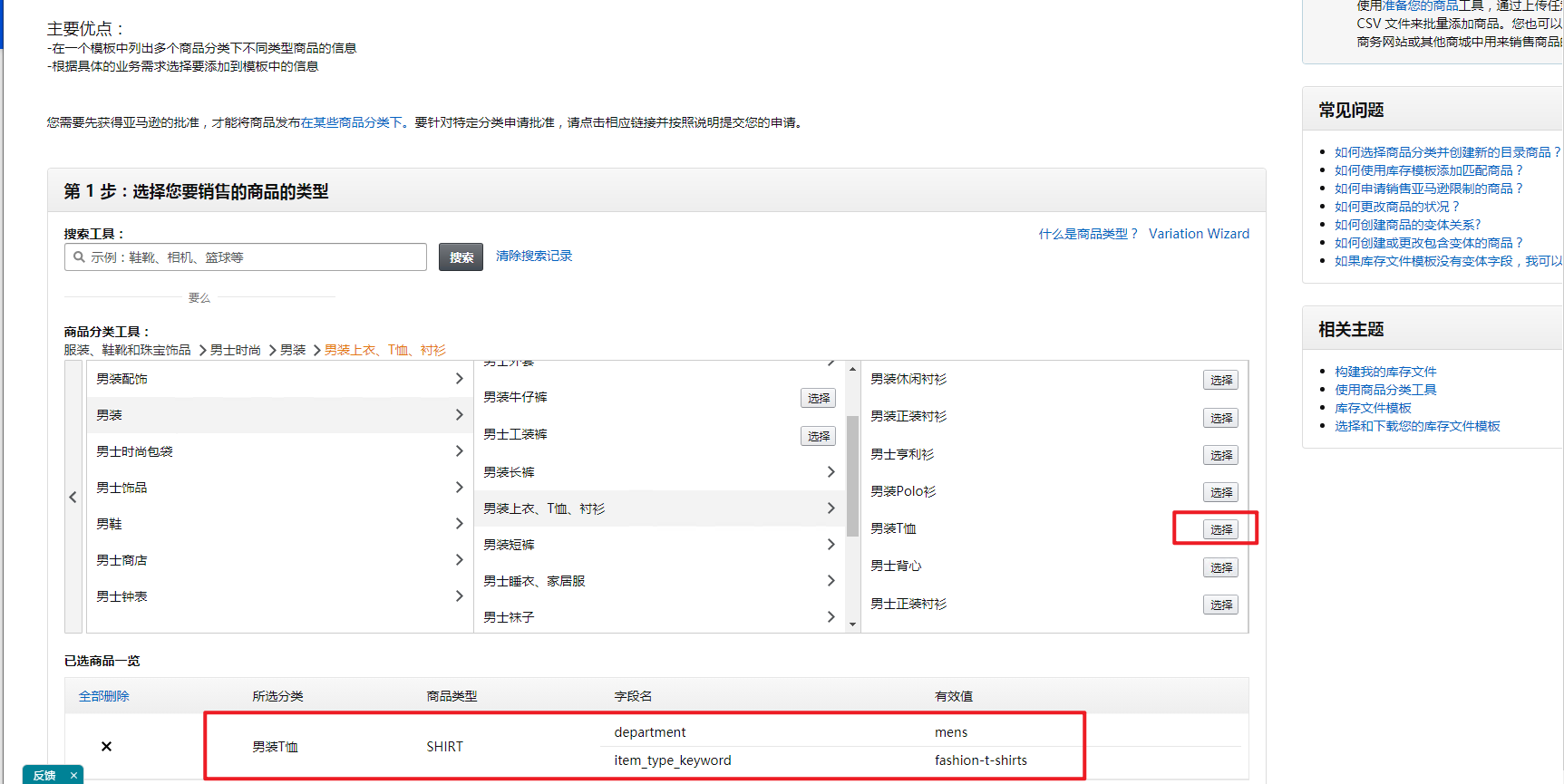Expand the 男装配饰 category
The height and width of the screenshot is (784, 1564).
pyautogui.click(x=279, y=379)
